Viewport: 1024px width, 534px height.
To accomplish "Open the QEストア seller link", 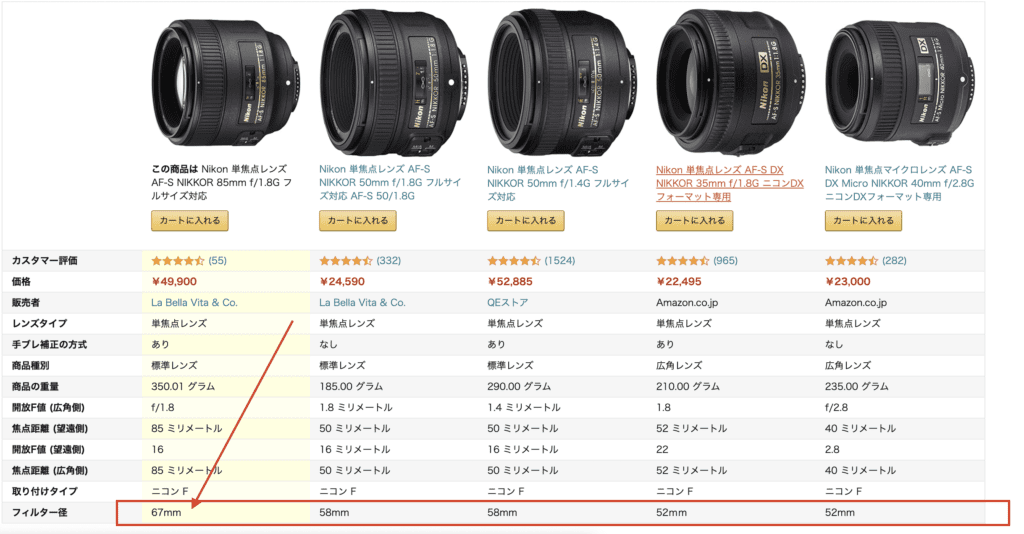I will click(507, 302).
